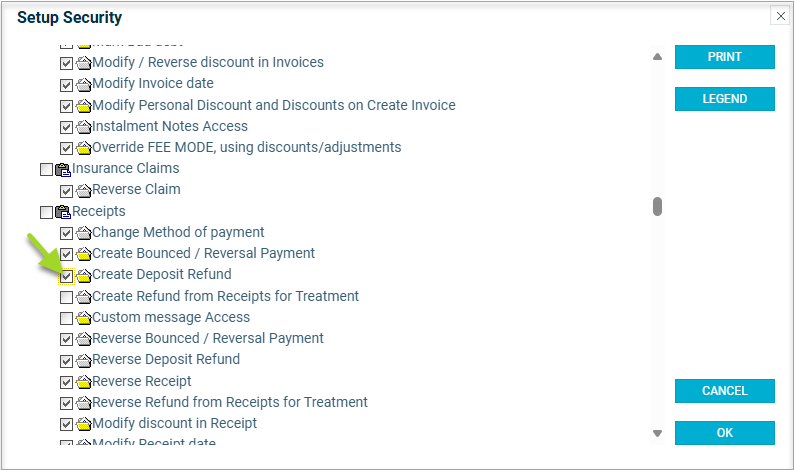Click the lock icon beside Instalment Notes Access
Viewport: 794px width, 470px height.
tap(84, 127)
